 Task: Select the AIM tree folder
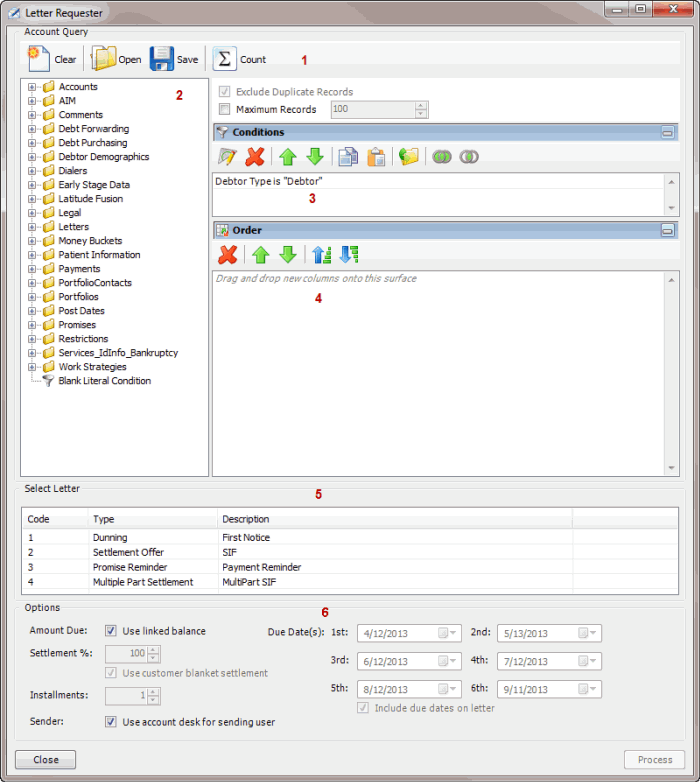pos(67,101)
